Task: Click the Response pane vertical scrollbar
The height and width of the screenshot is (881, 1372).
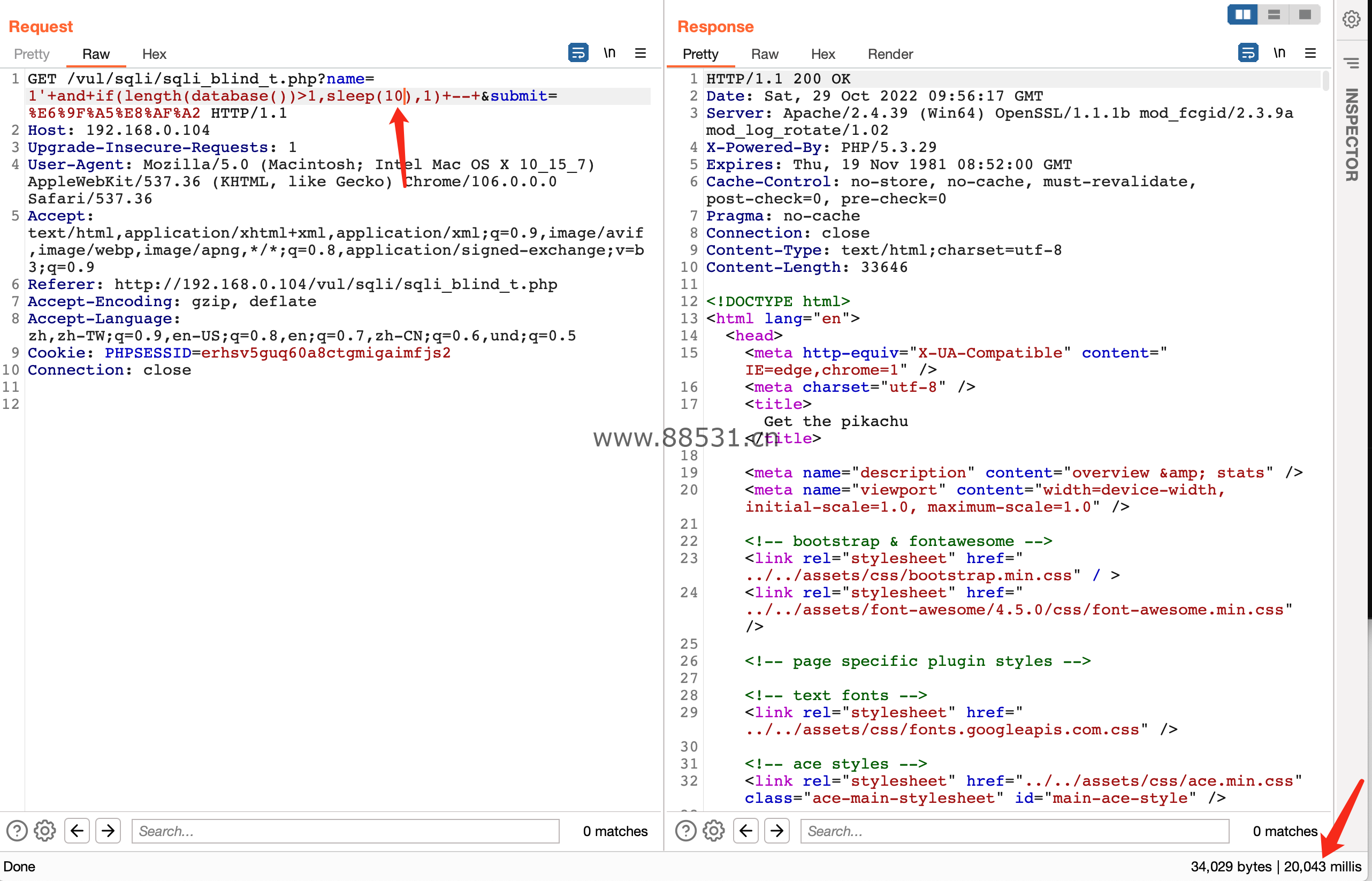Action: click(1325, 80)
